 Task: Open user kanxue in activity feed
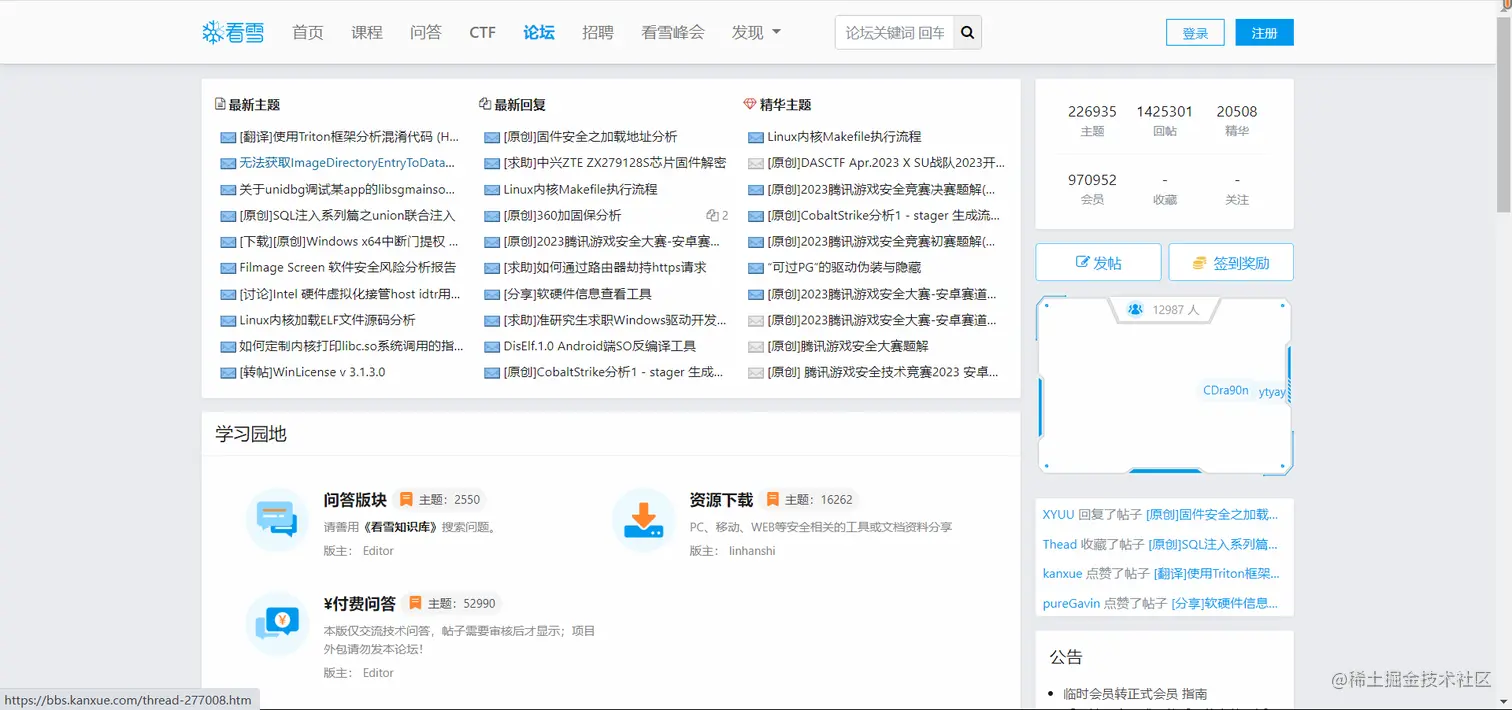tap(1062, 574)
